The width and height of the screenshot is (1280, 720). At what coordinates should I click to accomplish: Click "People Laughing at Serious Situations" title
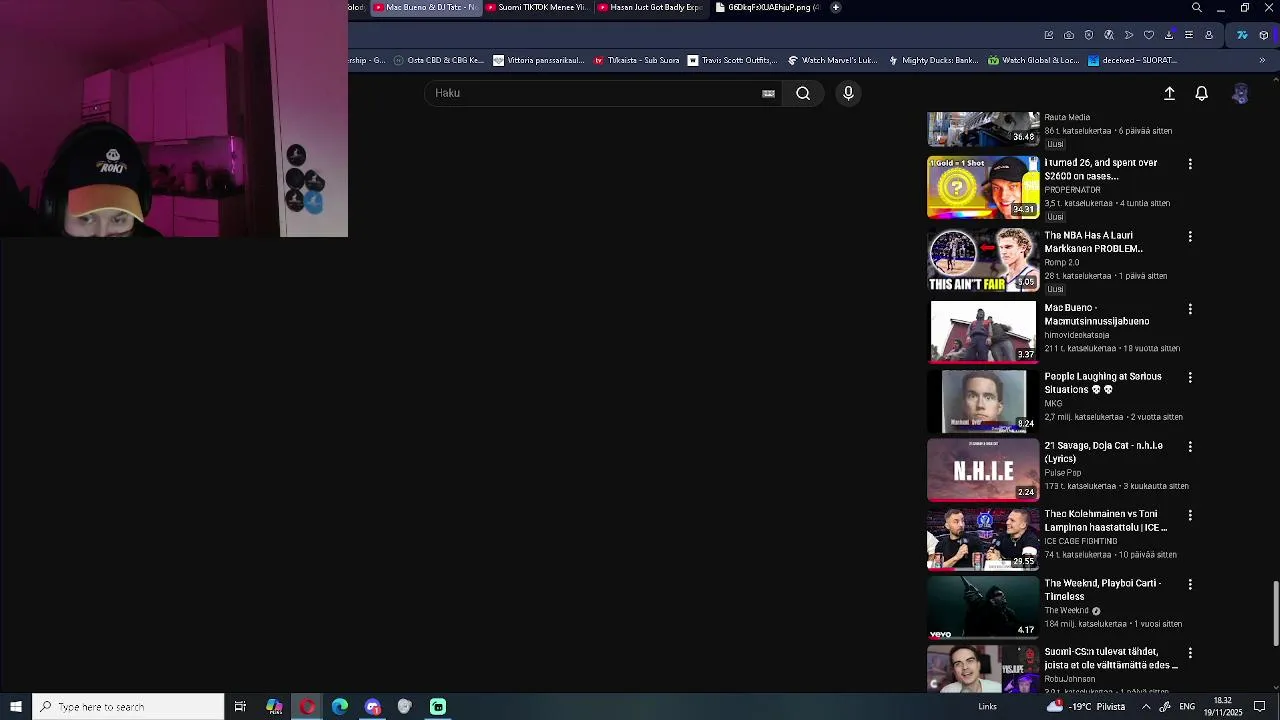point(1102,383)
